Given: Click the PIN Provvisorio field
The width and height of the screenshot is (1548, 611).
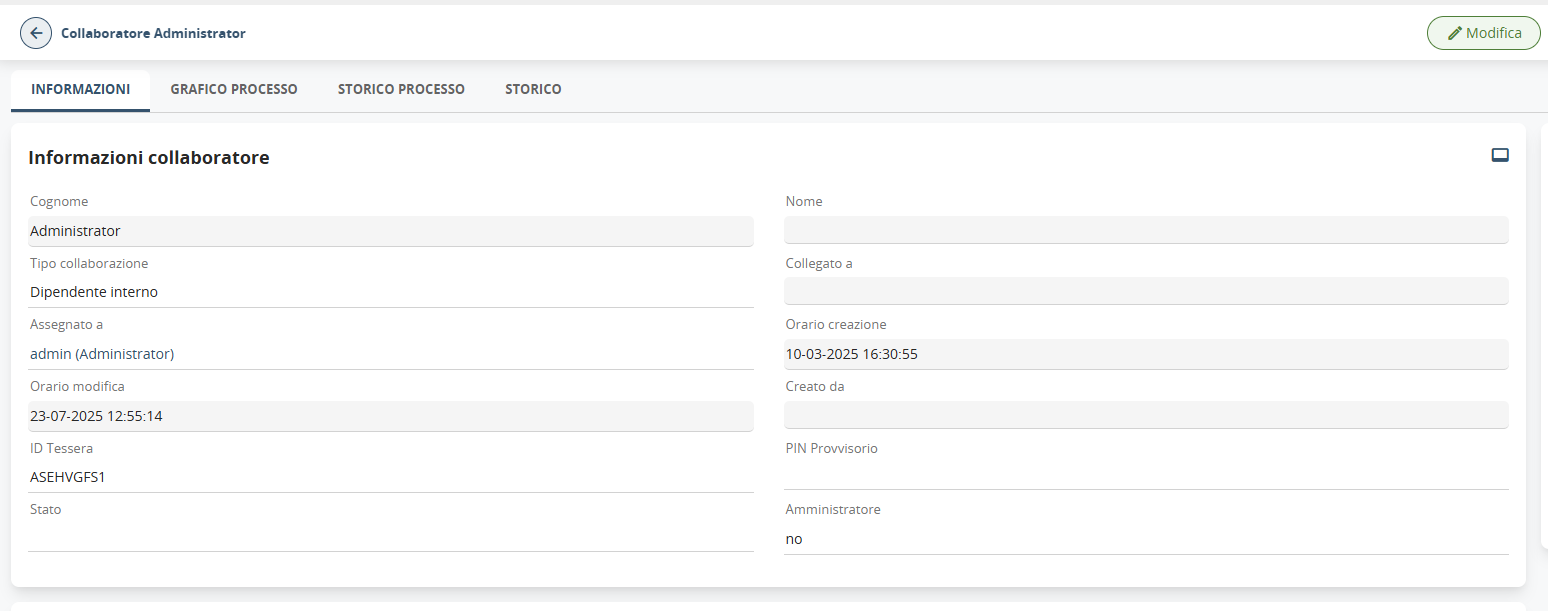Looking at the screenshot, I should (x=1145, y=476).
